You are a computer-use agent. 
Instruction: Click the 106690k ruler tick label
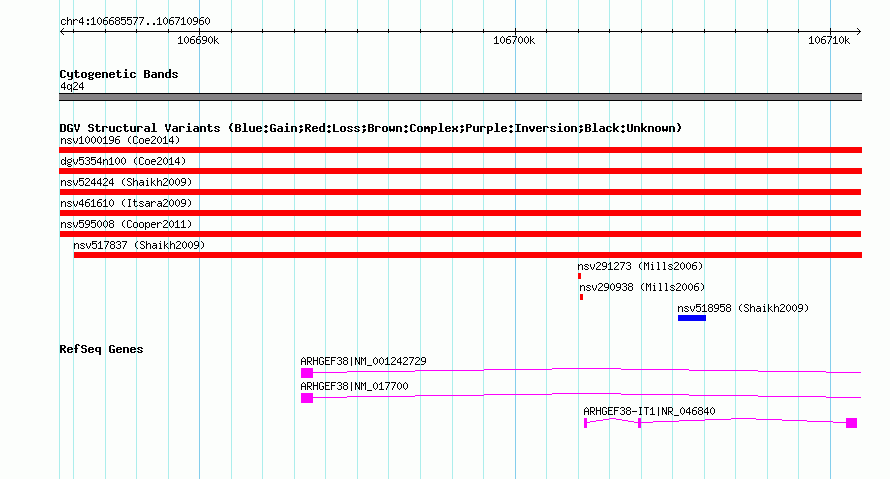[x=198, y=41]
